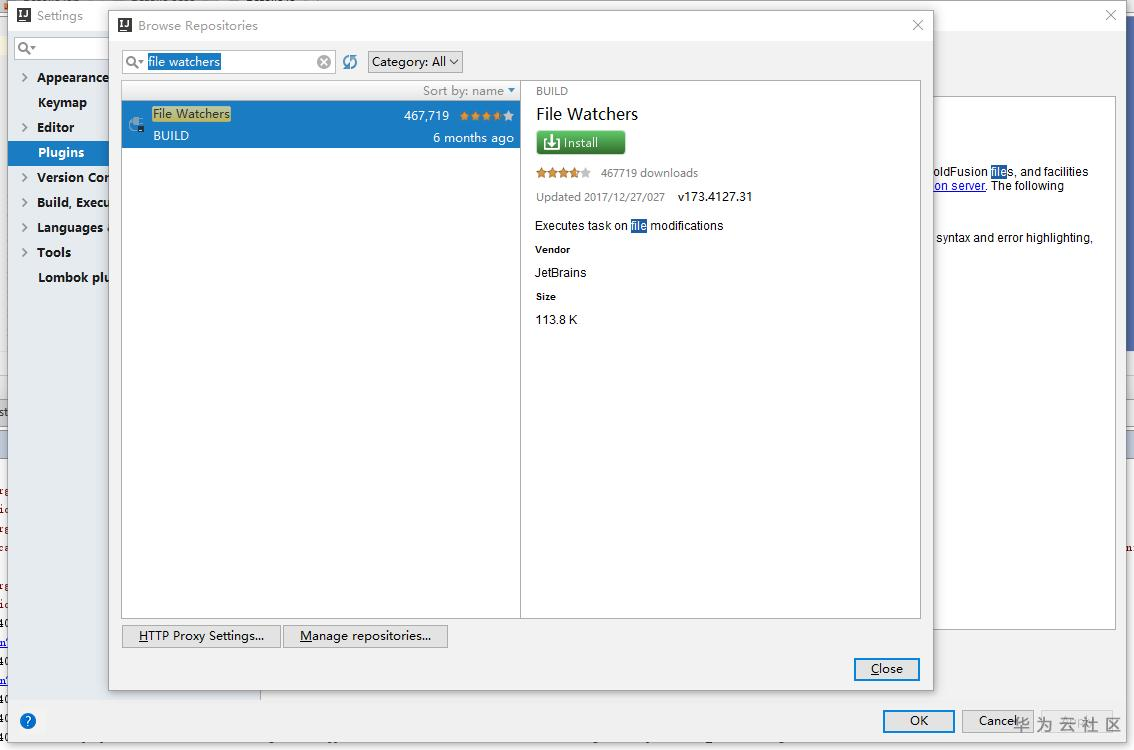This screenshot has width=1134, height=750.
Task: Expand the Version Control settings node
Action: pos(25,177)
